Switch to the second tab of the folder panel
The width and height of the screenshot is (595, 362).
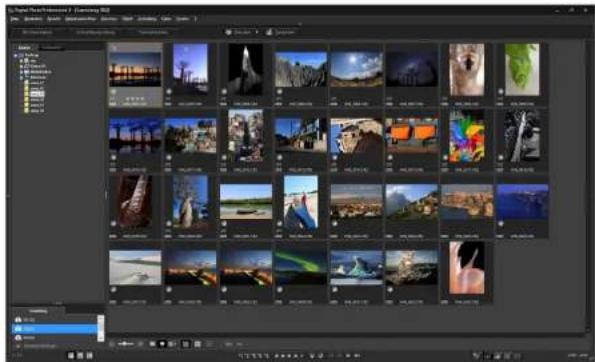pos(51,47)
